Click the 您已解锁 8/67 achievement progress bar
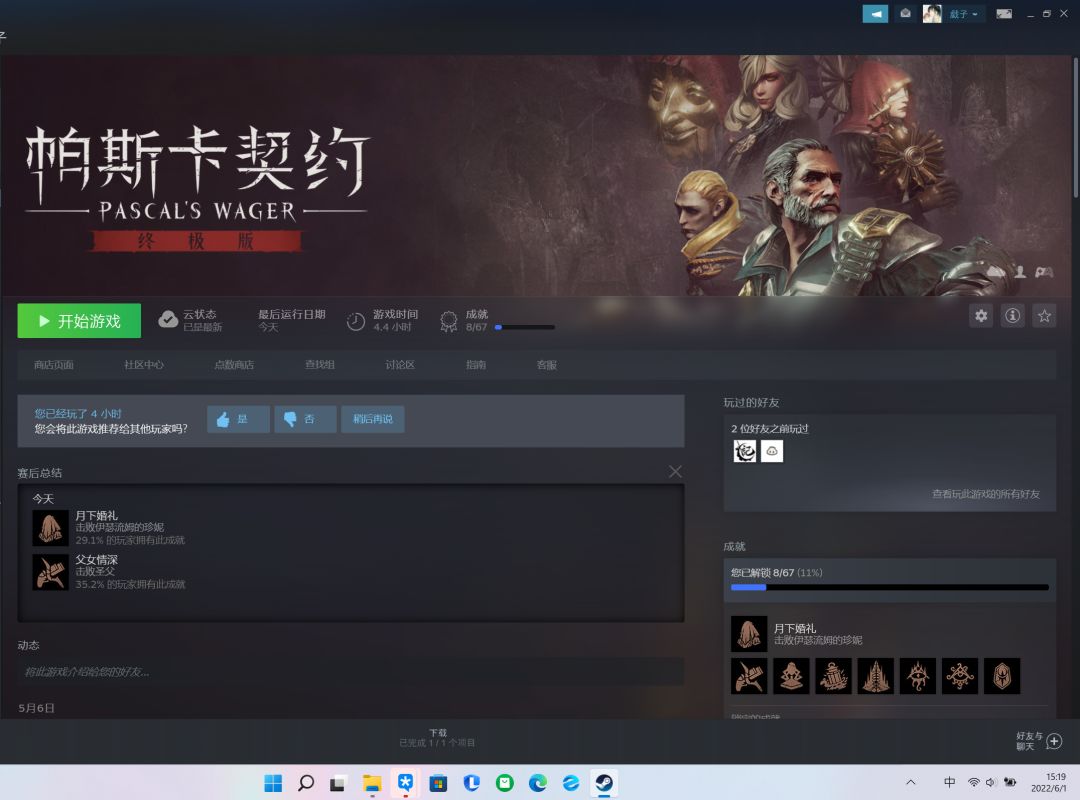Image resolution: width=1080 pixels, height=800 pixels. click(890, 587)
